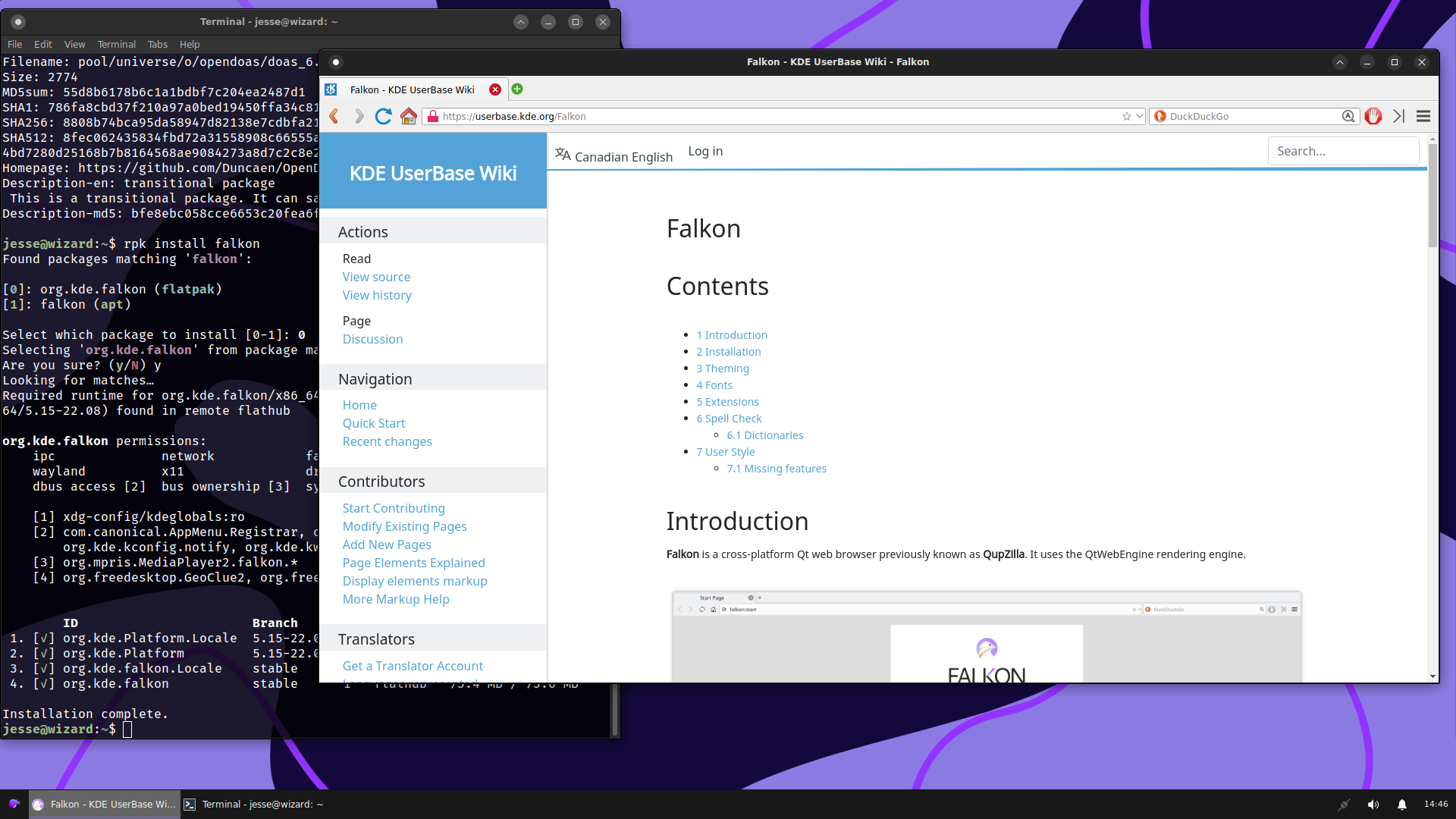Click the DuckDuckGo search magnifier icon
The height and width of the screenshot is (819, 1456).
point(1348,116)
